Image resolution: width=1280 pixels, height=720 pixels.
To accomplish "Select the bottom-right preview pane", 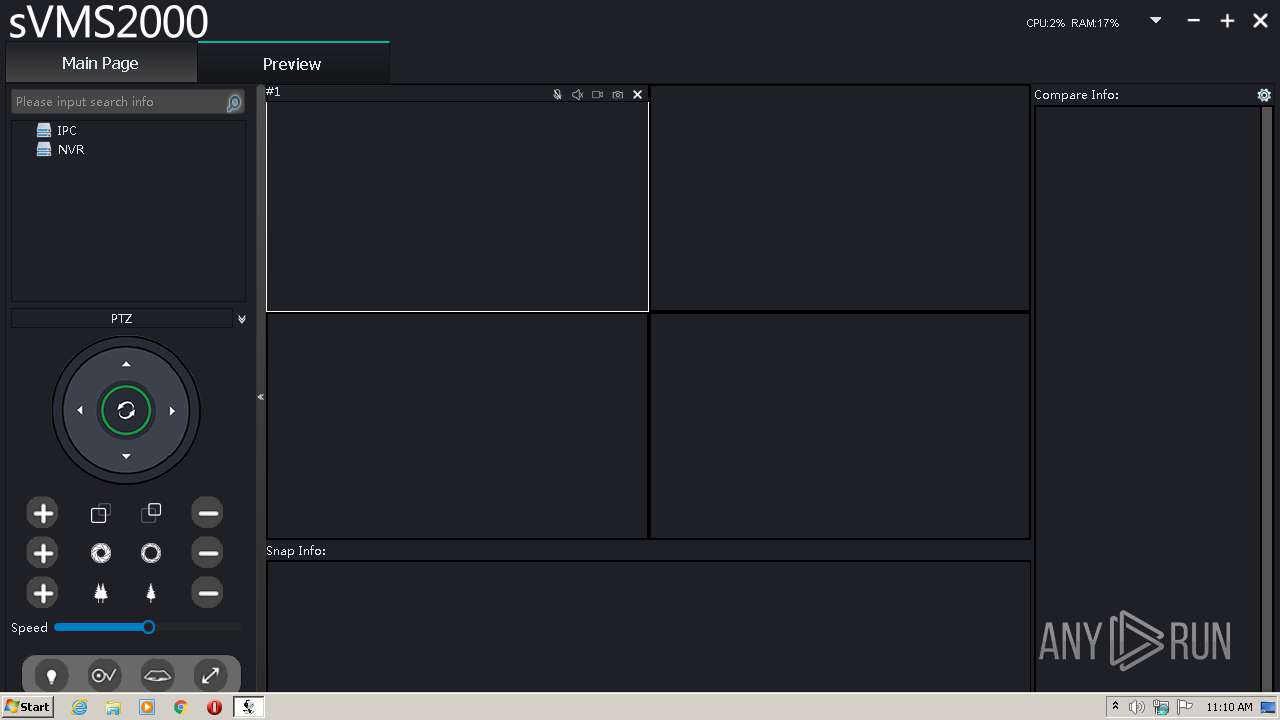I will [840, 426].
